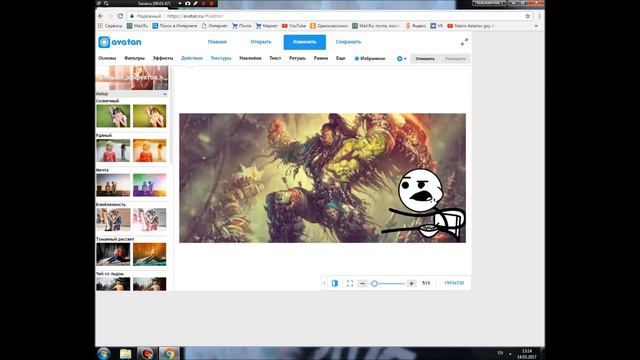Switch to the Ретушь menu
Screen dimensions: 640x360
pyautogui.click(x=297, y=58)
